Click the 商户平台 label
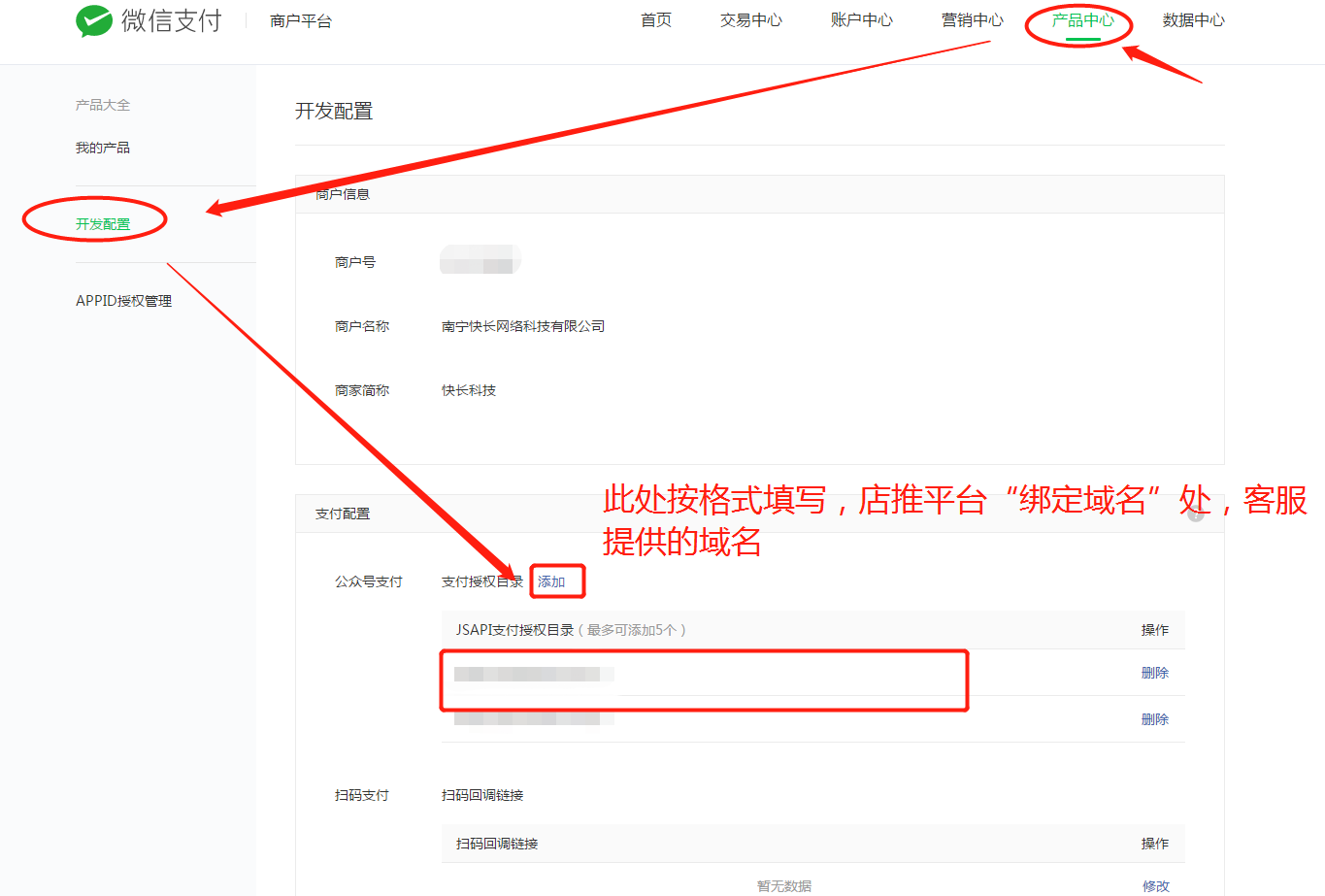This screenshot has height=896, width=1325. click(300, 19)
